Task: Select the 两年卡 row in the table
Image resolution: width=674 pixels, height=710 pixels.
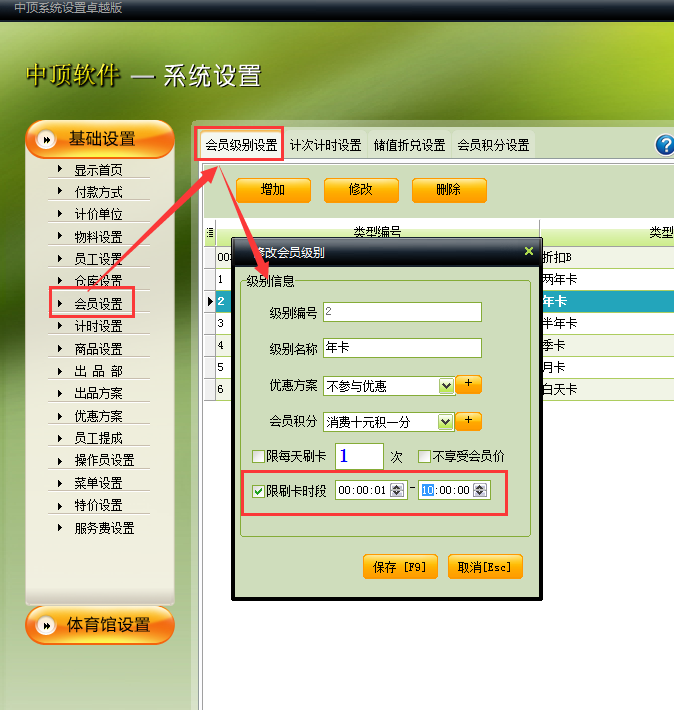Action: point(607,279)
